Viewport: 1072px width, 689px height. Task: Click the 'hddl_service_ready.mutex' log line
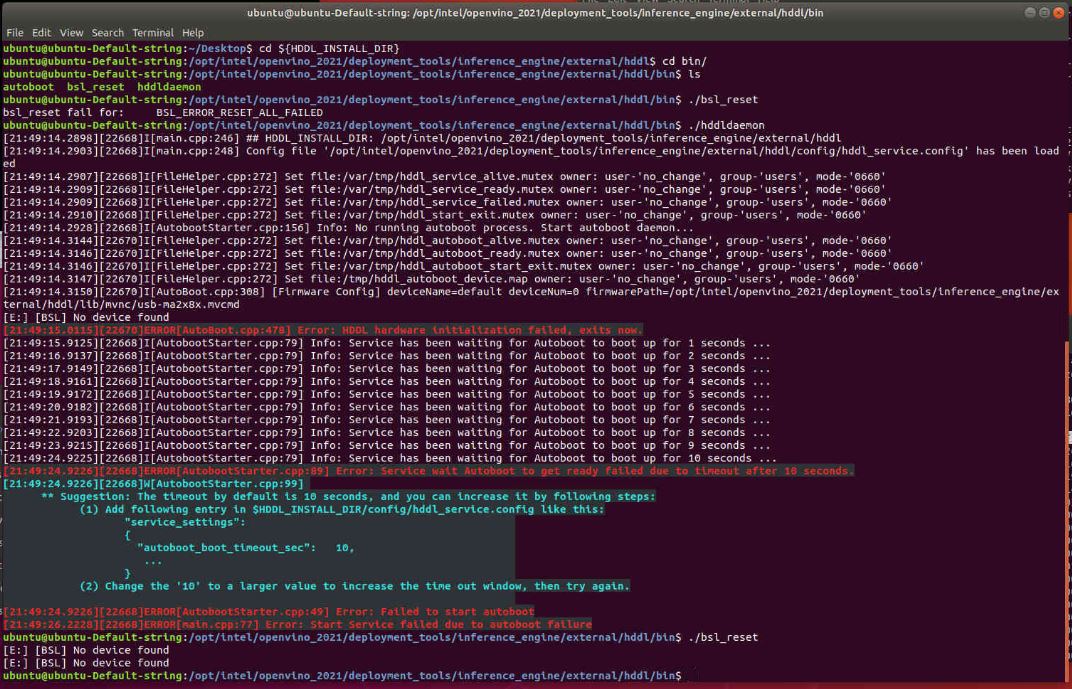coord(444,189)
